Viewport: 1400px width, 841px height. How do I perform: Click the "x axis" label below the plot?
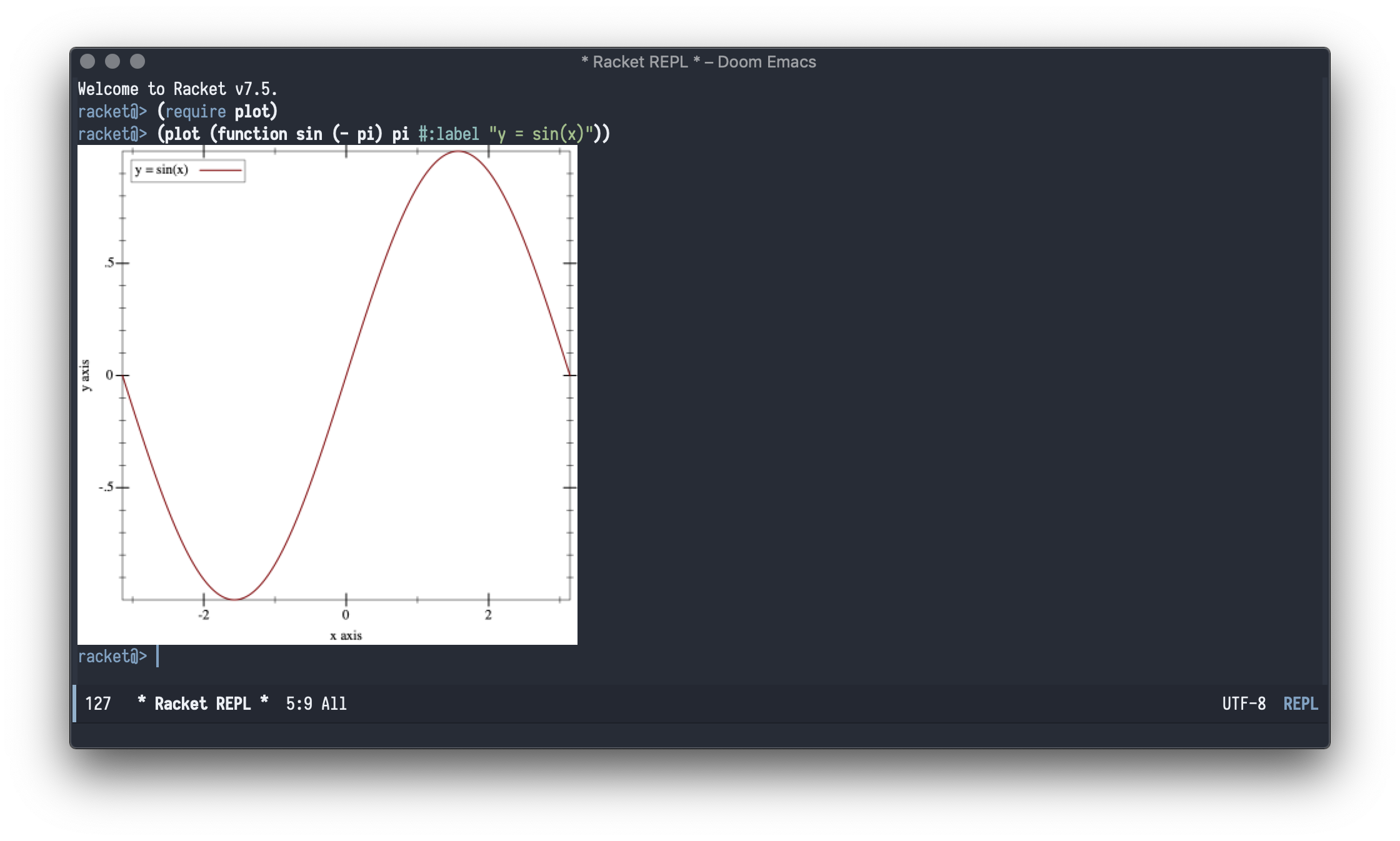tap(346, 635)
